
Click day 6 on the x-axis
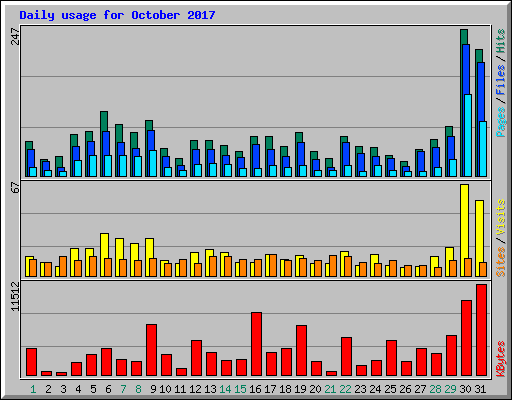[108, 389]
